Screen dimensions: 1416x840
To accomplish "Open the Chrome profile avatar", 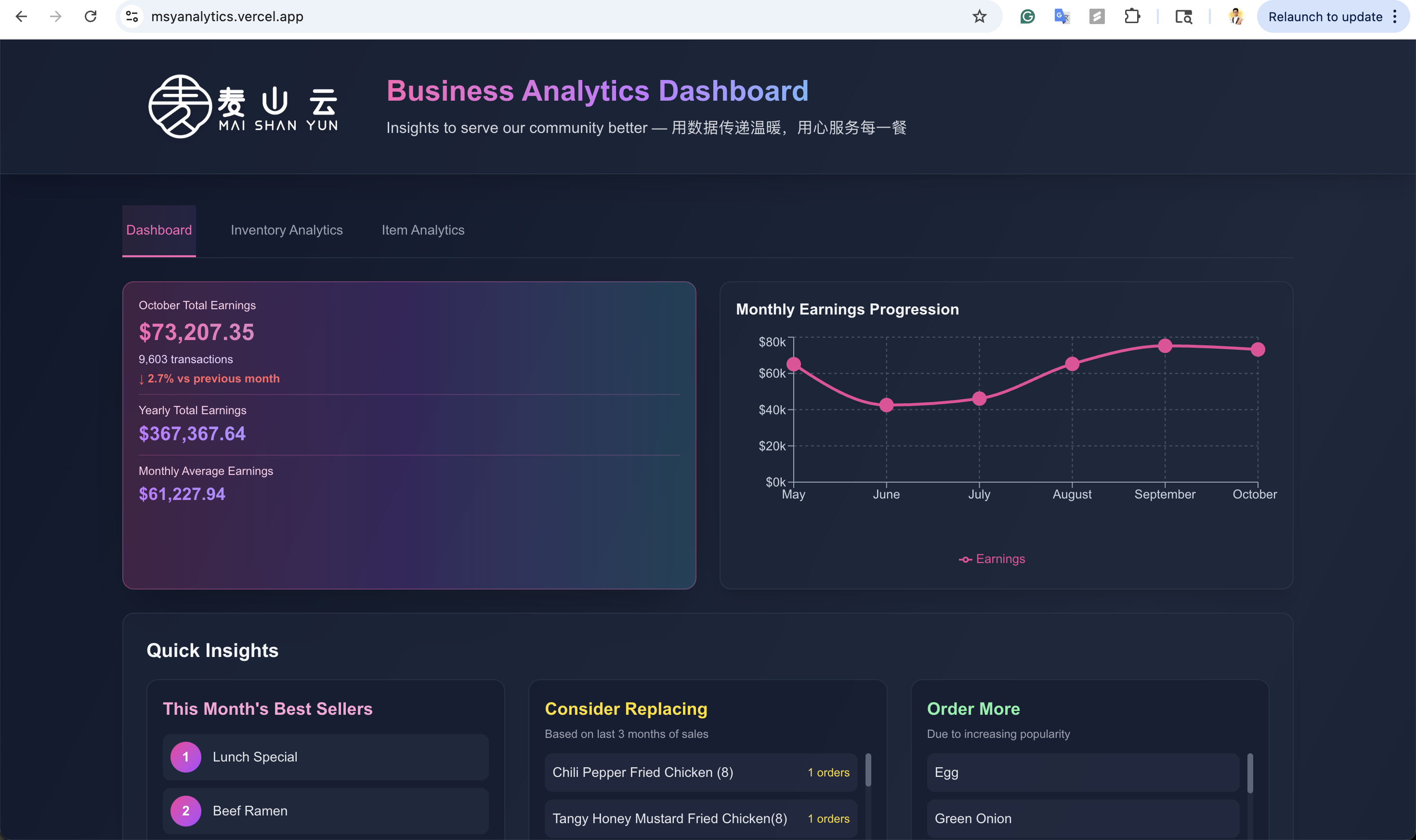I will (1236, 16).
